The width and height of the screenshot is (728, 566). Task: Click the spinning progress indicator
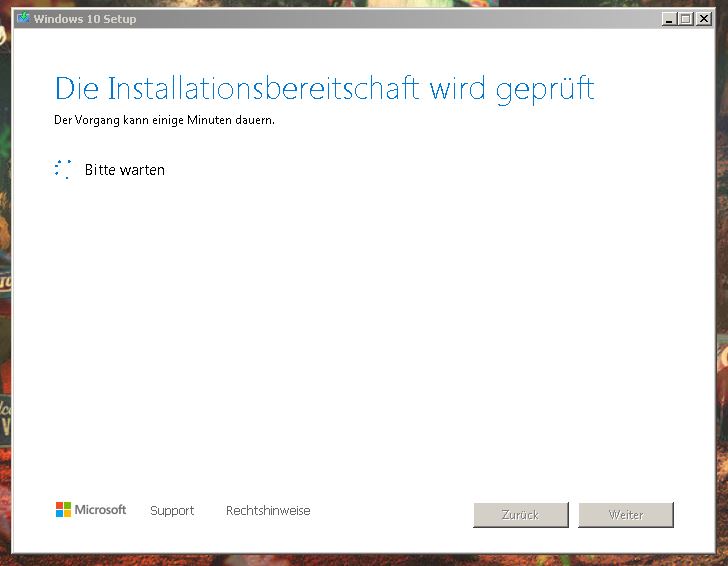[x=63, y=169]
